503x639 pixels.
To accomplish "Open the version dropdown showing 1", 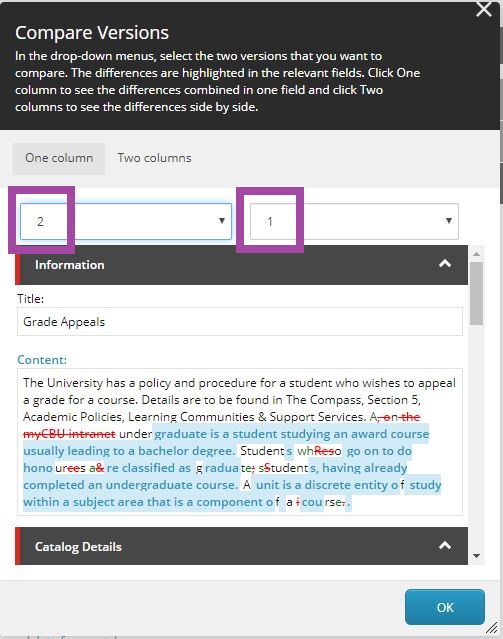I will (354, 221).
